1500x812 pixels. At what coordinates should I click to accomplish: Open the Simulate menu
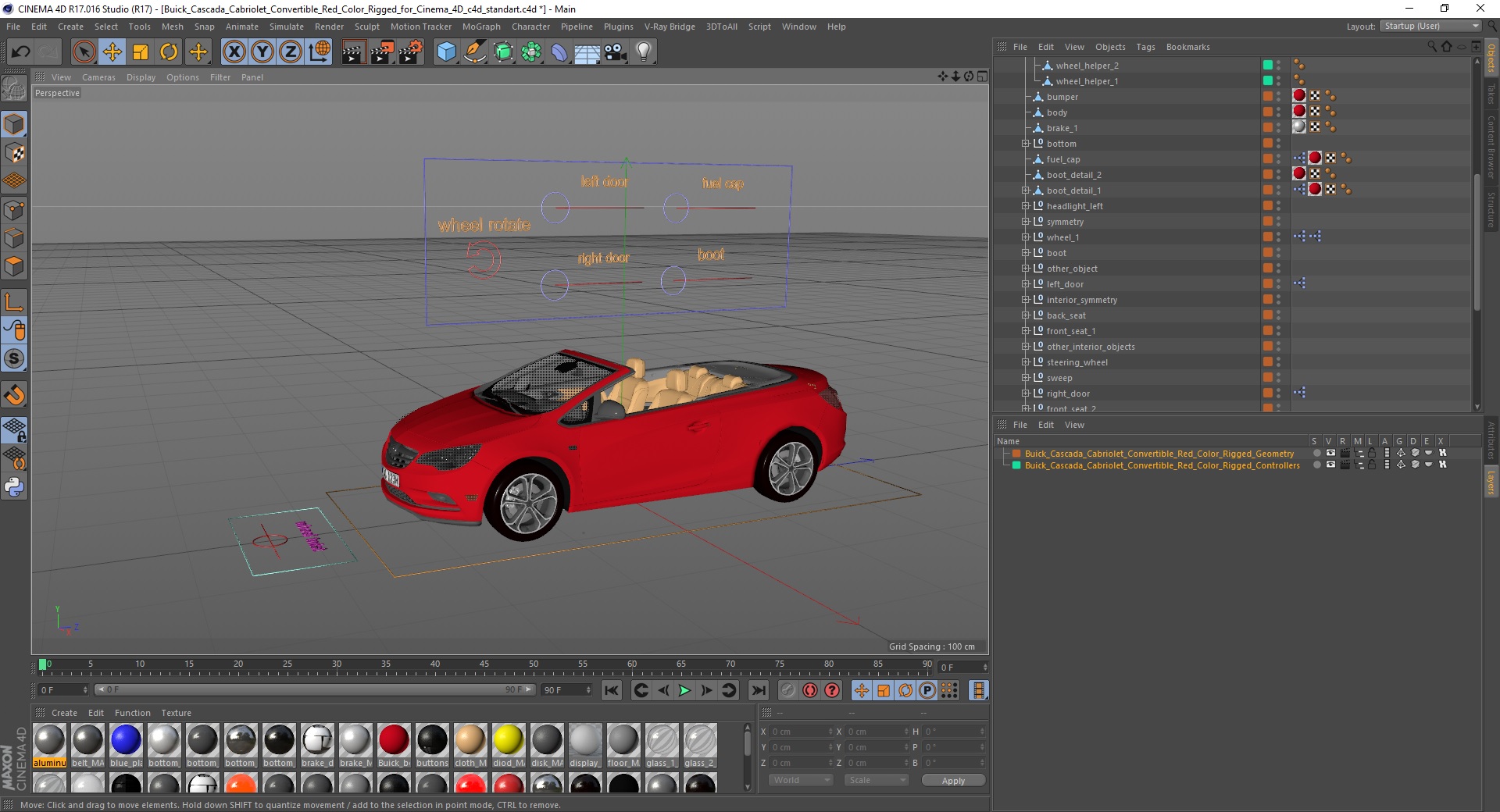tap(286, 27)
